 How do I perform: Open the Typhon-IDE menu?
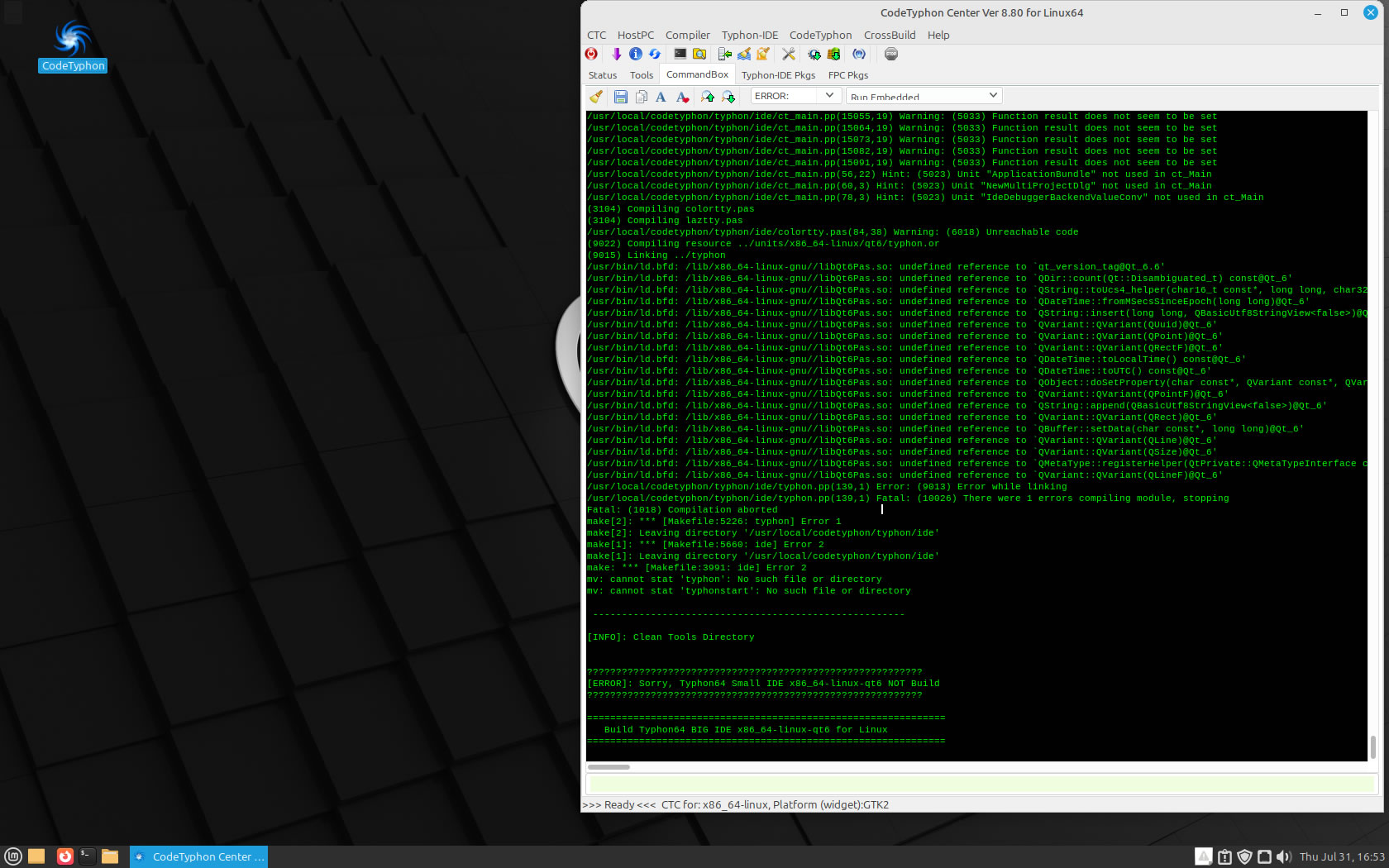coord(750,35)
